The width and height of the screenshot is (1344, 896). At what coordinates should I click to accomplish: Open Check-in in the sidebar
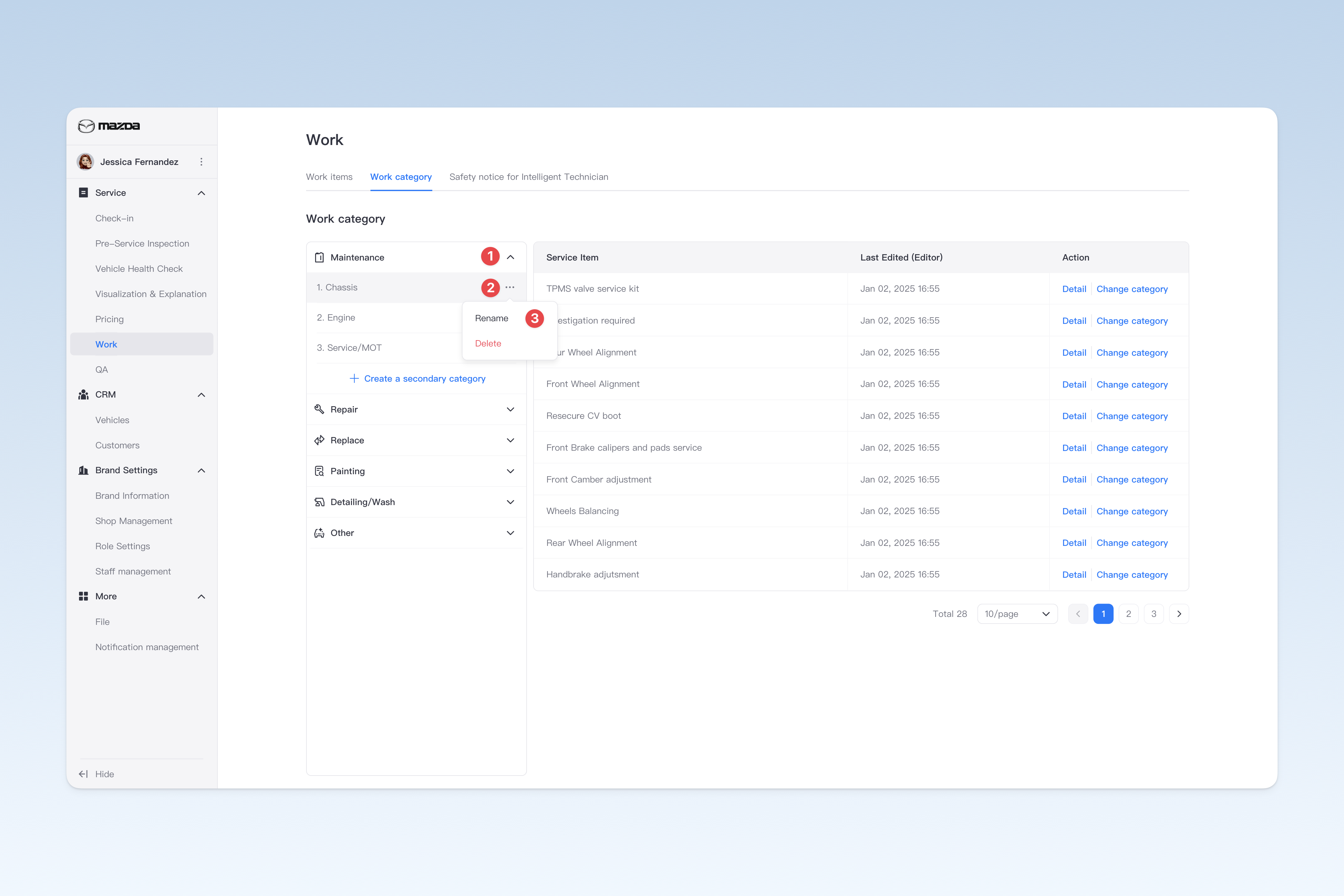click(x=114, y=218)
